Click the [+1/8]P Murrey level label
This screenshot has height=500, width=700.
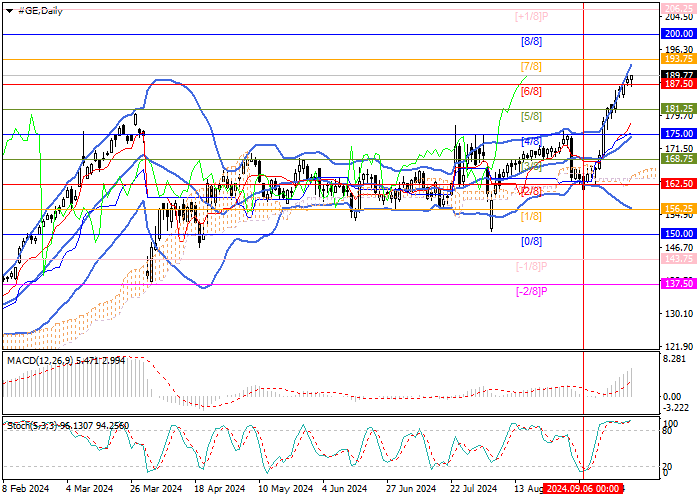[x=531, y=17]
